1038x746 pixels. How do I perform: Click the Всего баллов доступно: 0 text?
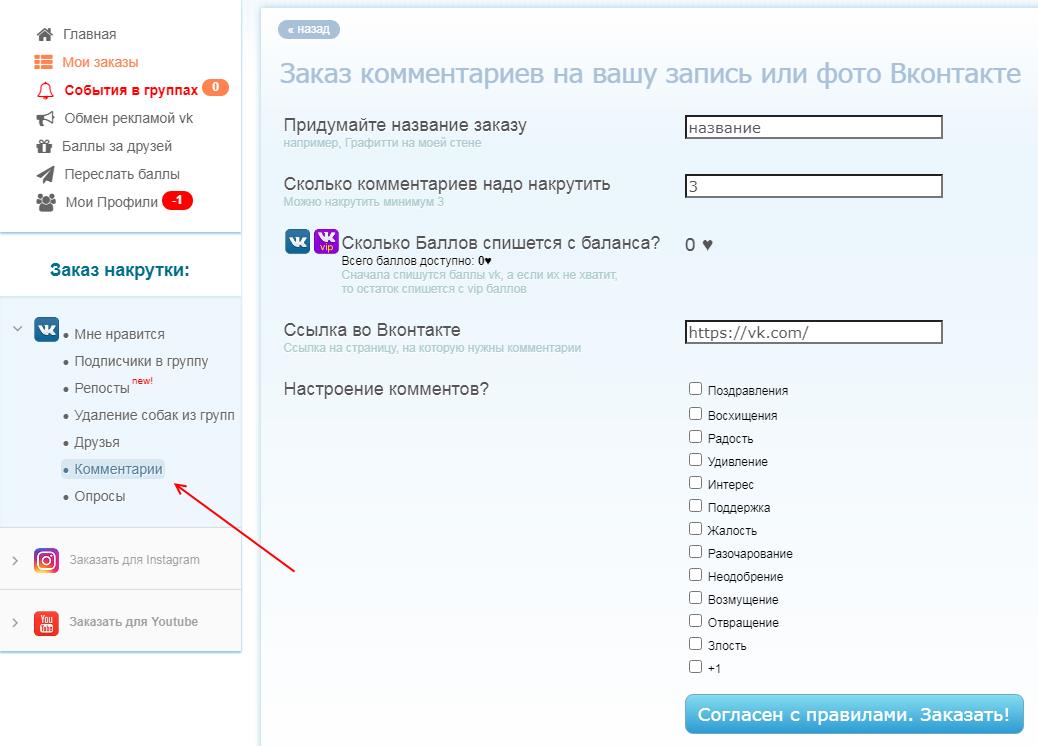click(x=416, y=261)
